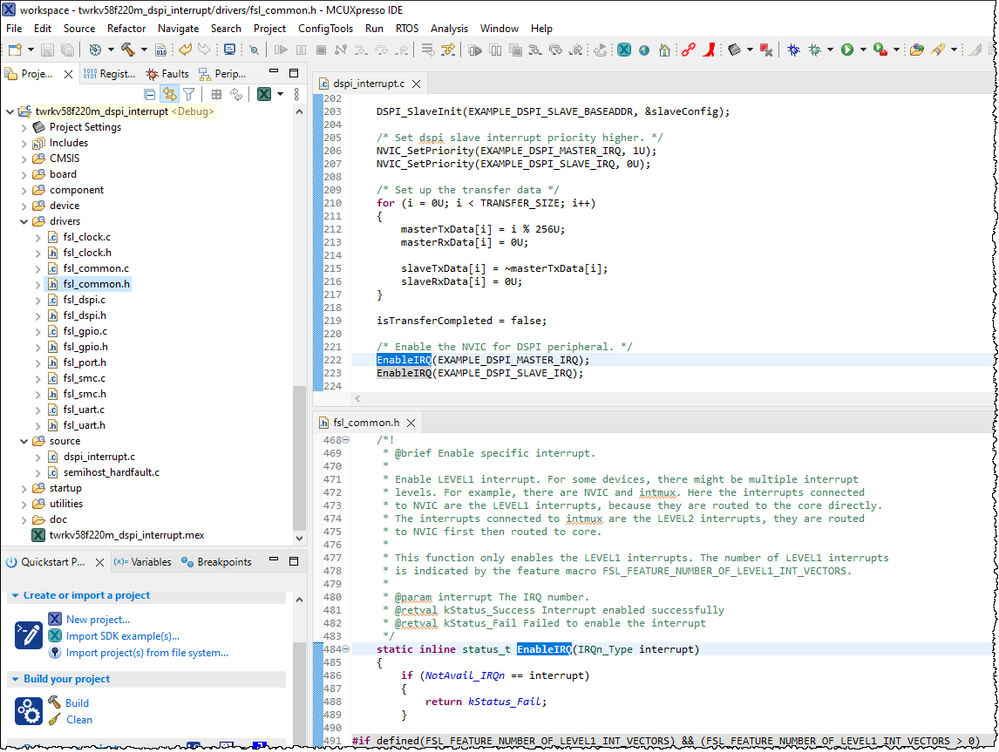Toggle comment block fold at line 468
This screenshot has height=752, width=999.
click(346, 440)
